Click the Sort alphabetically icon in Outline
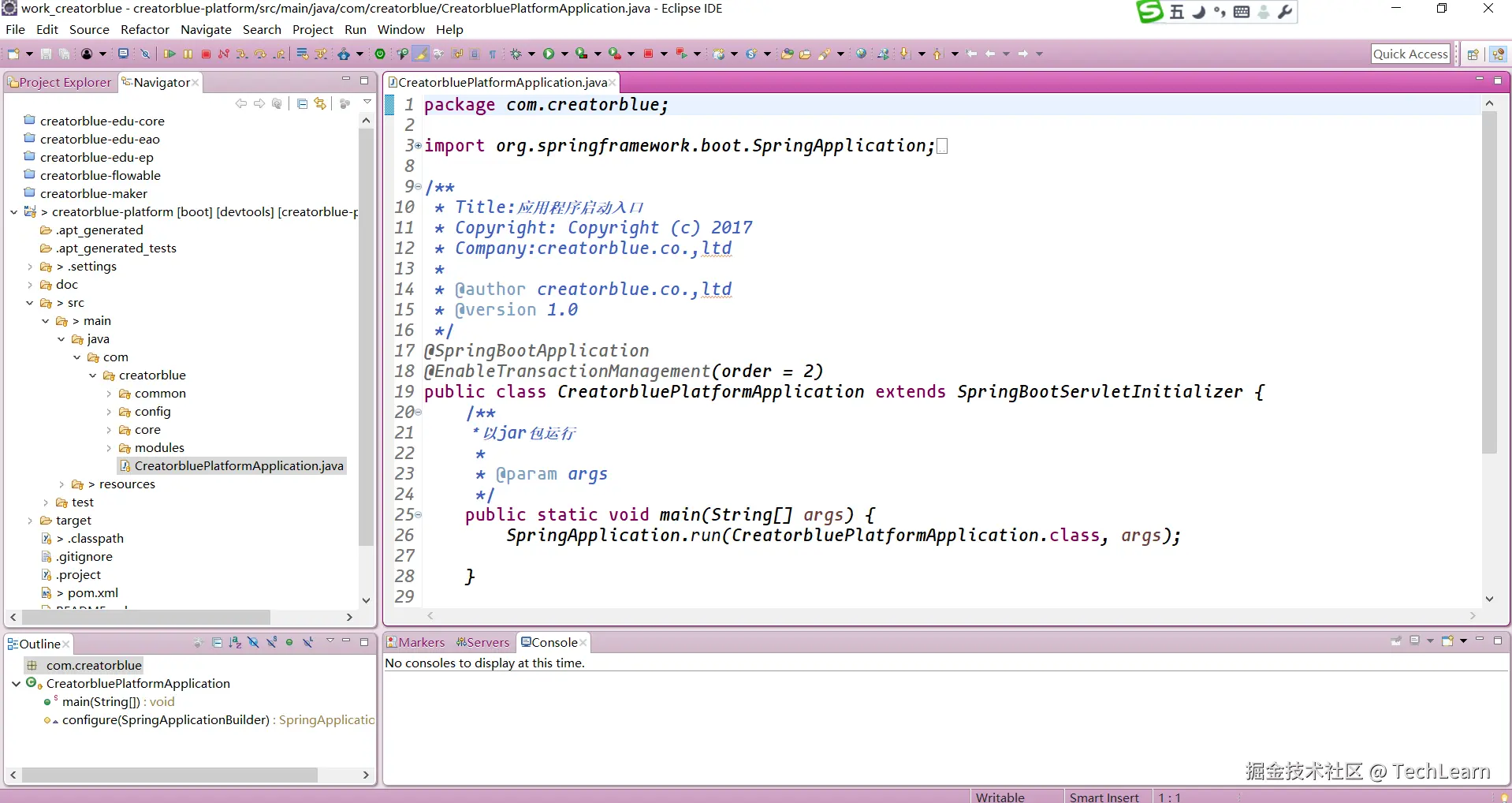1512x803 pixels. (x=235, y=643)
